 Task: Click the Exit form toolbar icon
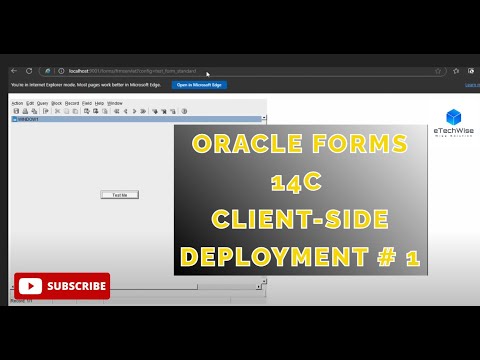pos(46,111)
